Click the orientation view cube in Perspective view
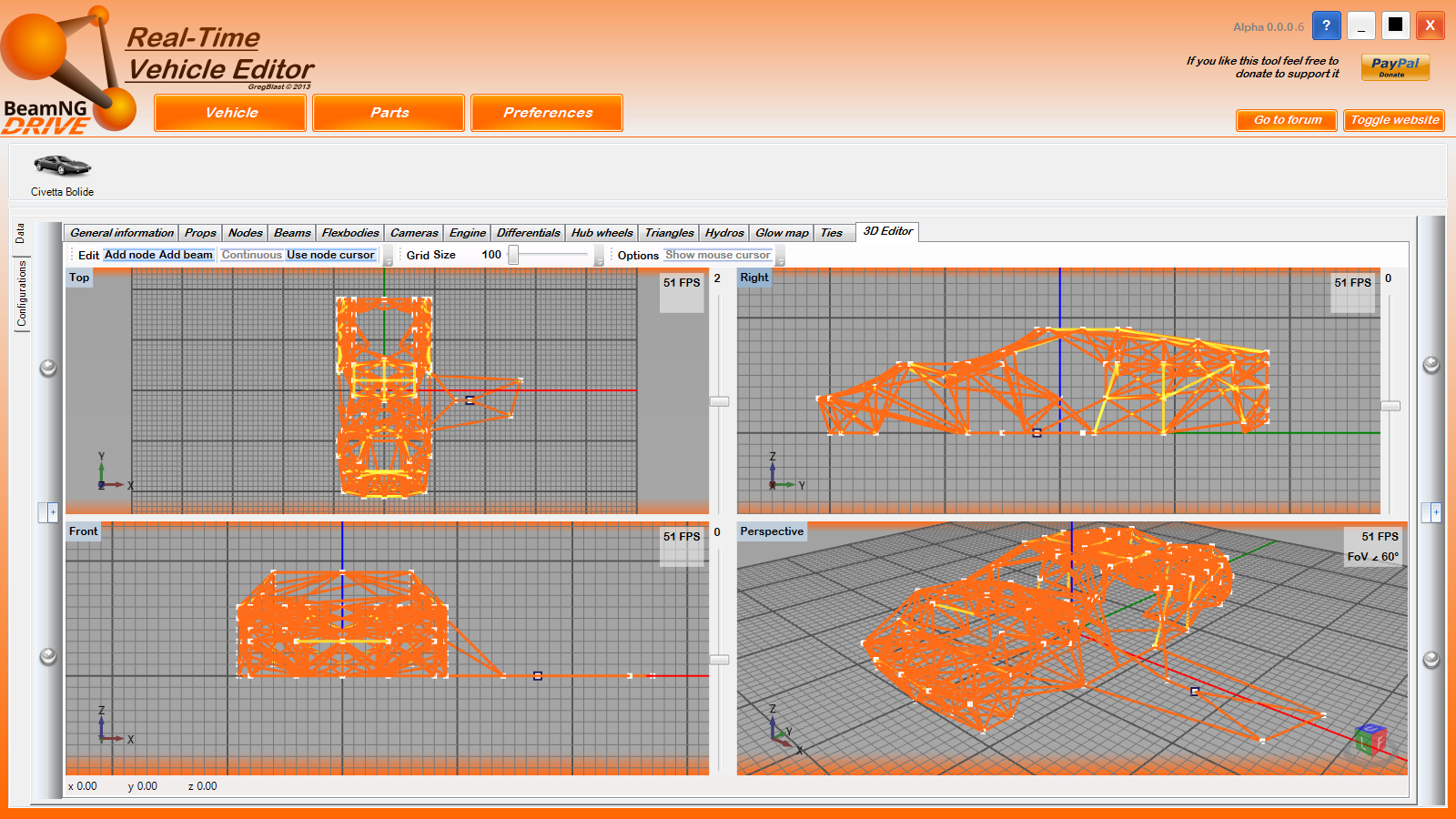 click(x=1370, y=739)
